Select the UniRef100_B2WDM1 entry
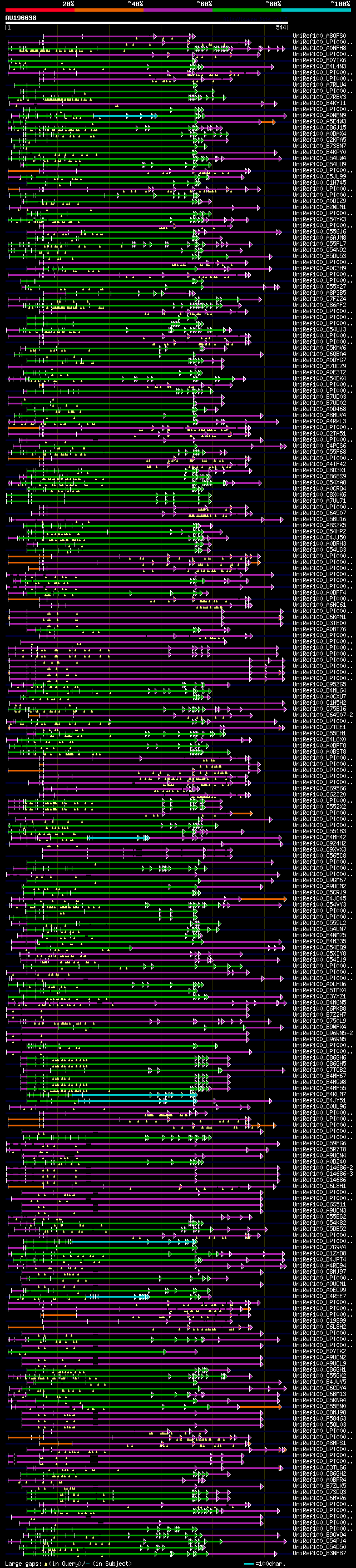The height and width of the screenshot is (1568, 356). 319,207
